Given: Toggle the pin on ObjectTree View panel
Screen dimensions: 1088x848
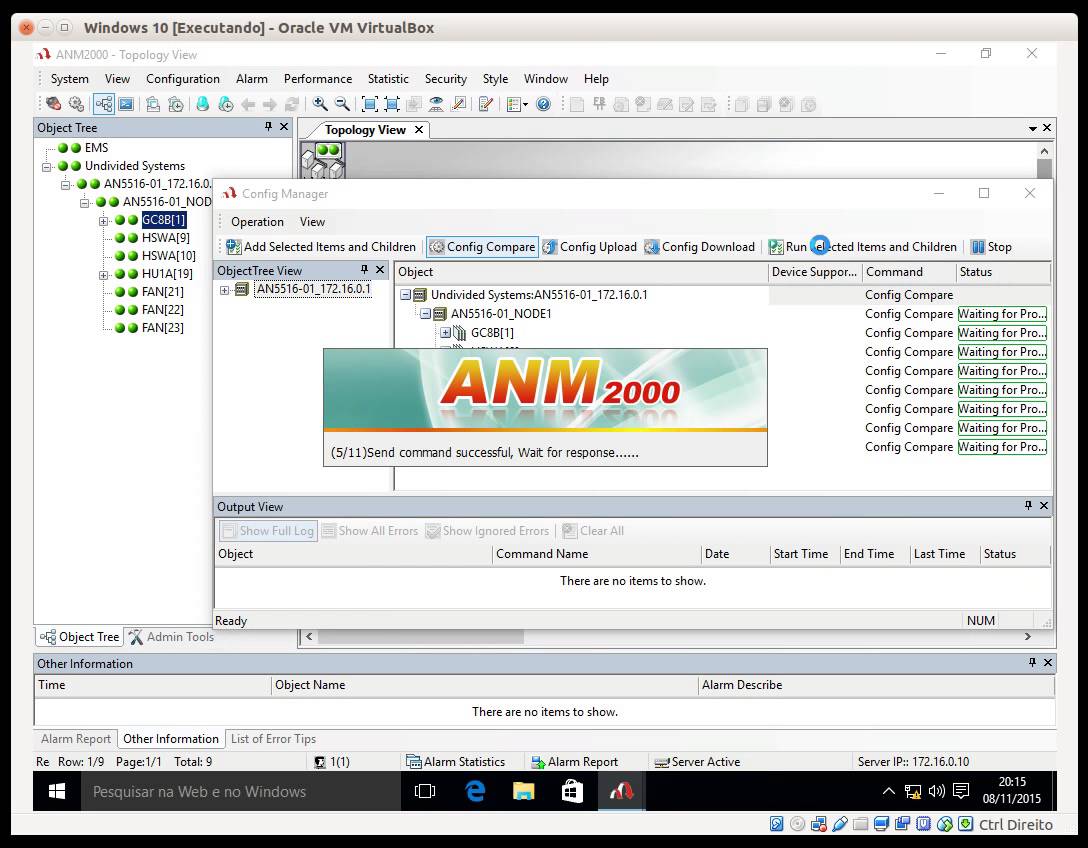Looking at the screenshot, I should 364,269.
